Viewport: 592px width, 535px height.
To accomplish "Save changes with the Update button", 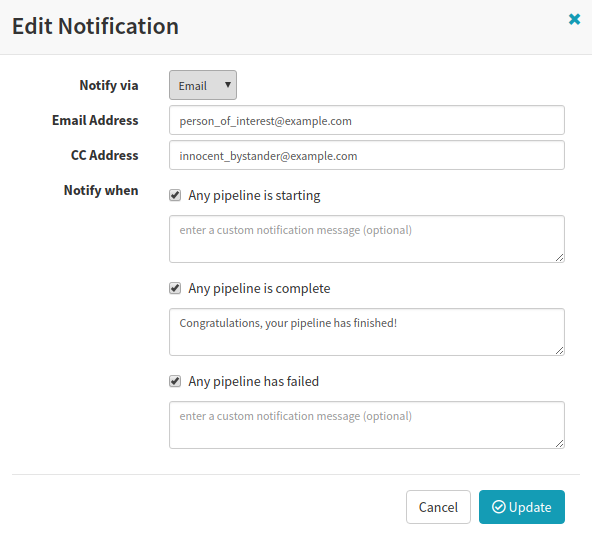I will (522, 507).
